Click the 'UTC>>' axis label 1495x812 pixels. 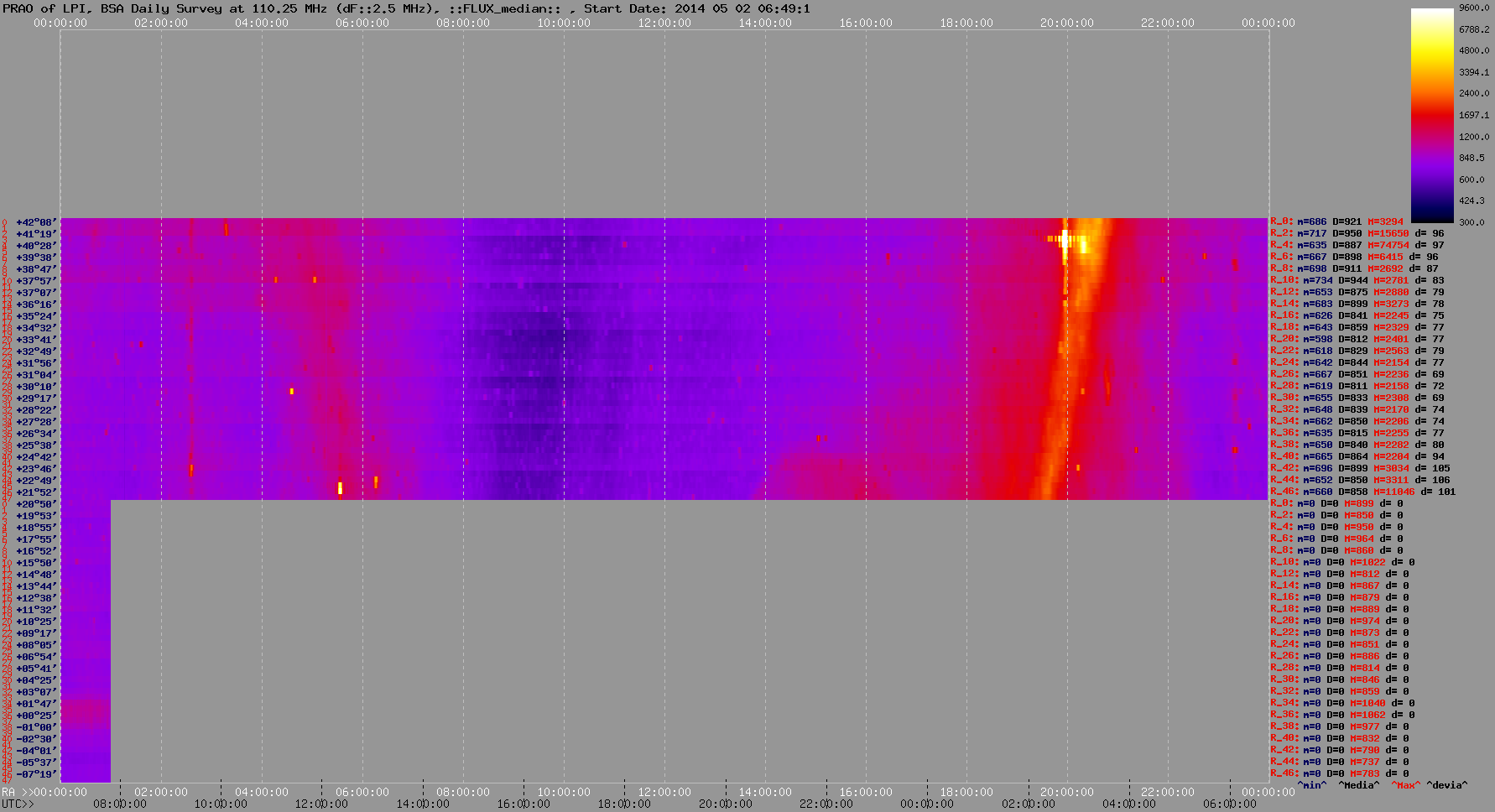pos(18,804)
